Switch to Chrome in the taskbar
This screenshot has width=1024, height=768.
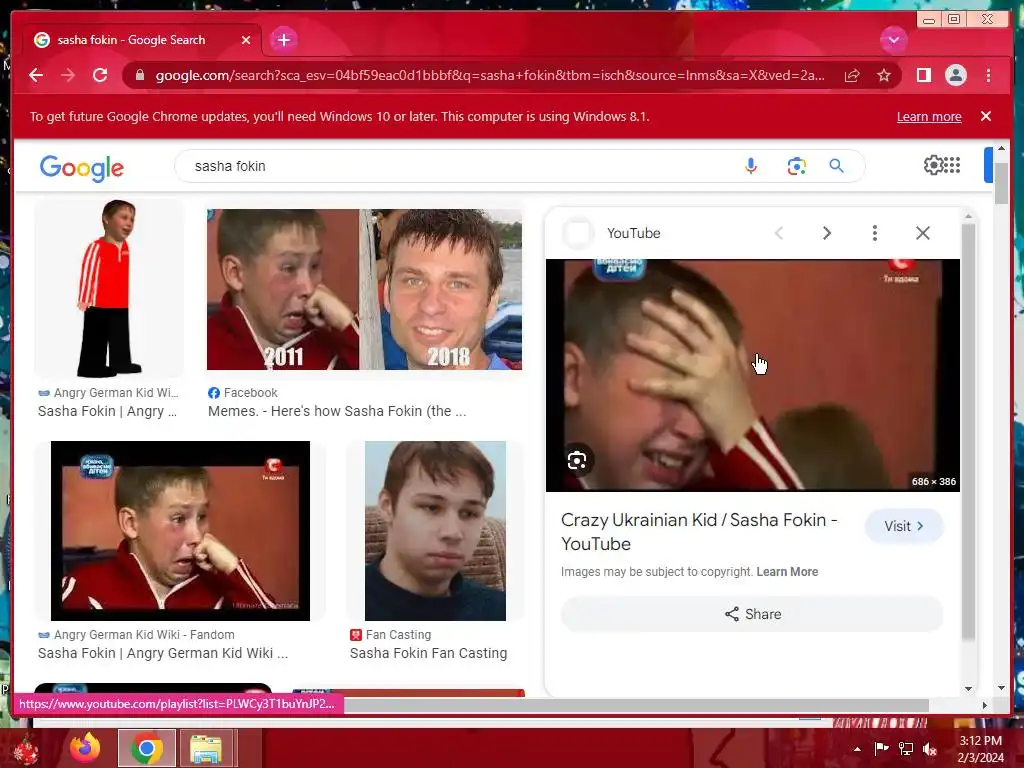coord(147,748)
